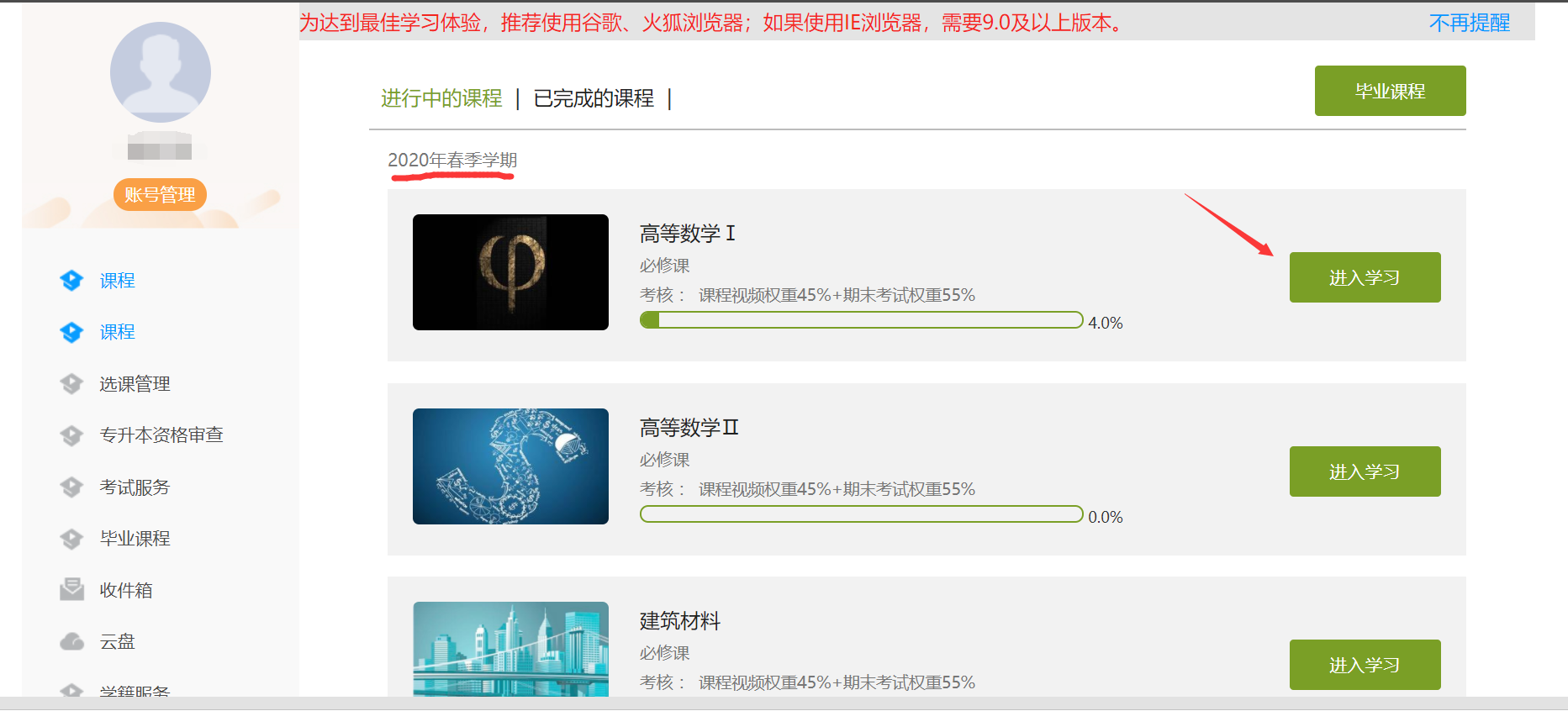
Task: Open the 建筑材料 course thumbnail
Action: coord(510,649)
